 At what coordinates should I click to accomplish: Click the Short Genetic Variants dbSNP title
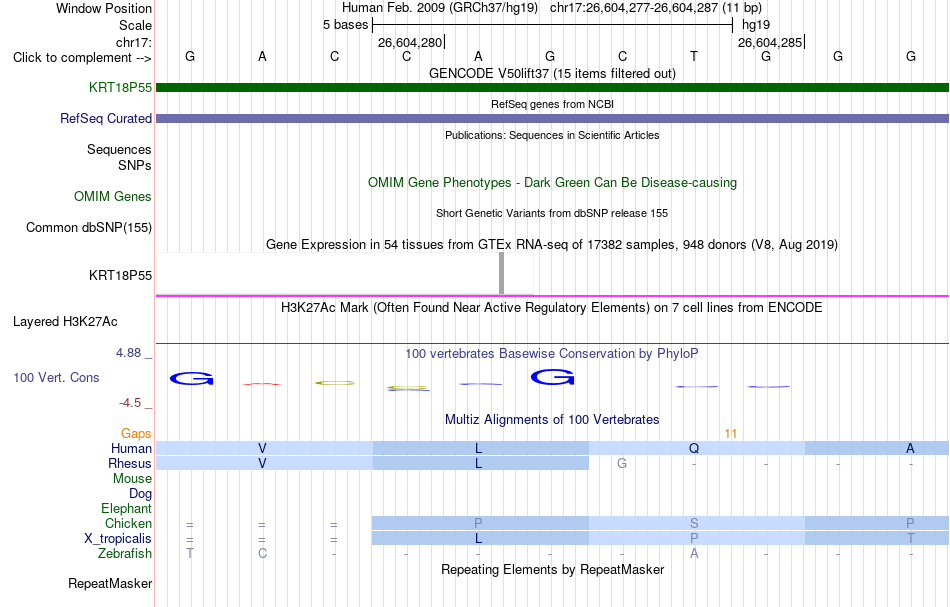pos(552,213)
